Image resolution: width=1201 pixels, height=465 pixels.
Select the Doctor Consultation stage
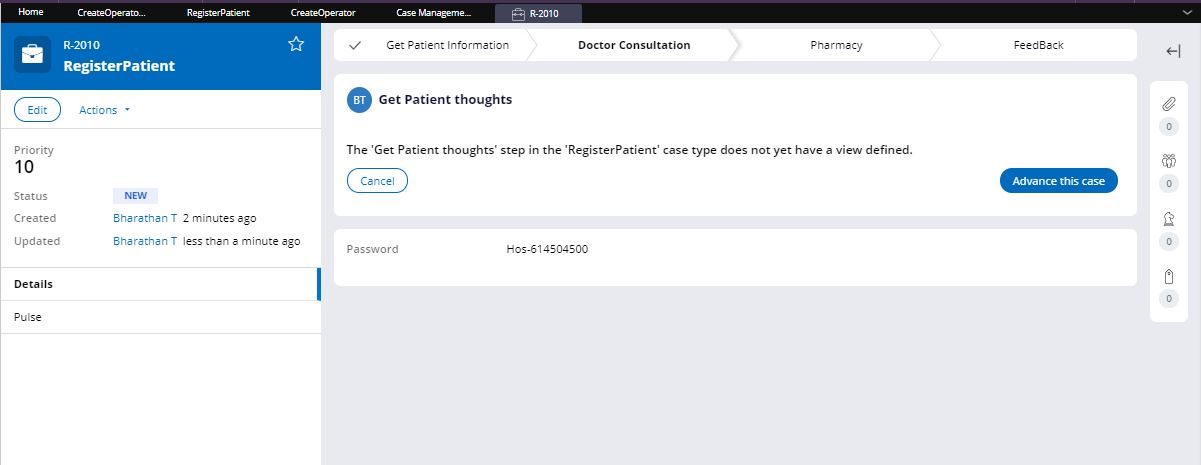coord(634,45)
